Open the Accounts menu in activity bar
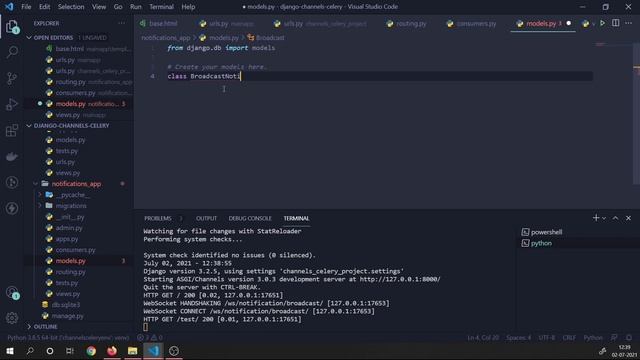640x360 pixels. coord(12,292)
